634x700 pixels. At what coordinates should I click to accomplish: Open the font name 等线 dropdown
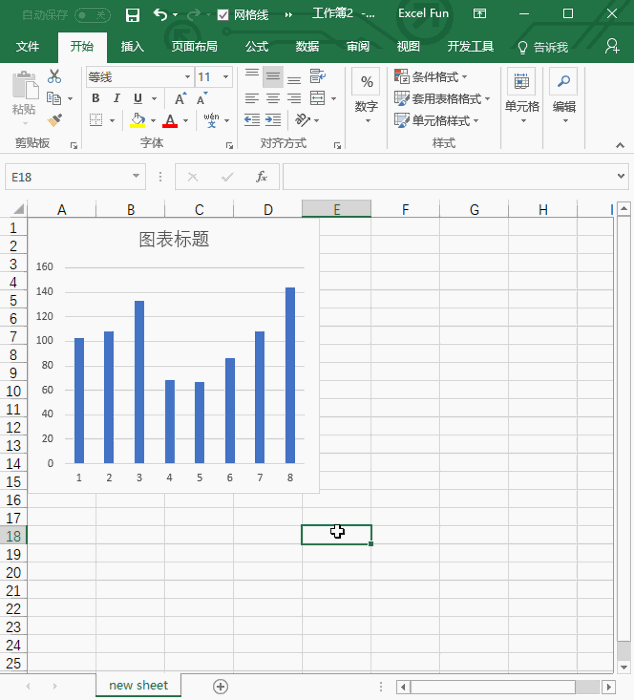[186, 77]
